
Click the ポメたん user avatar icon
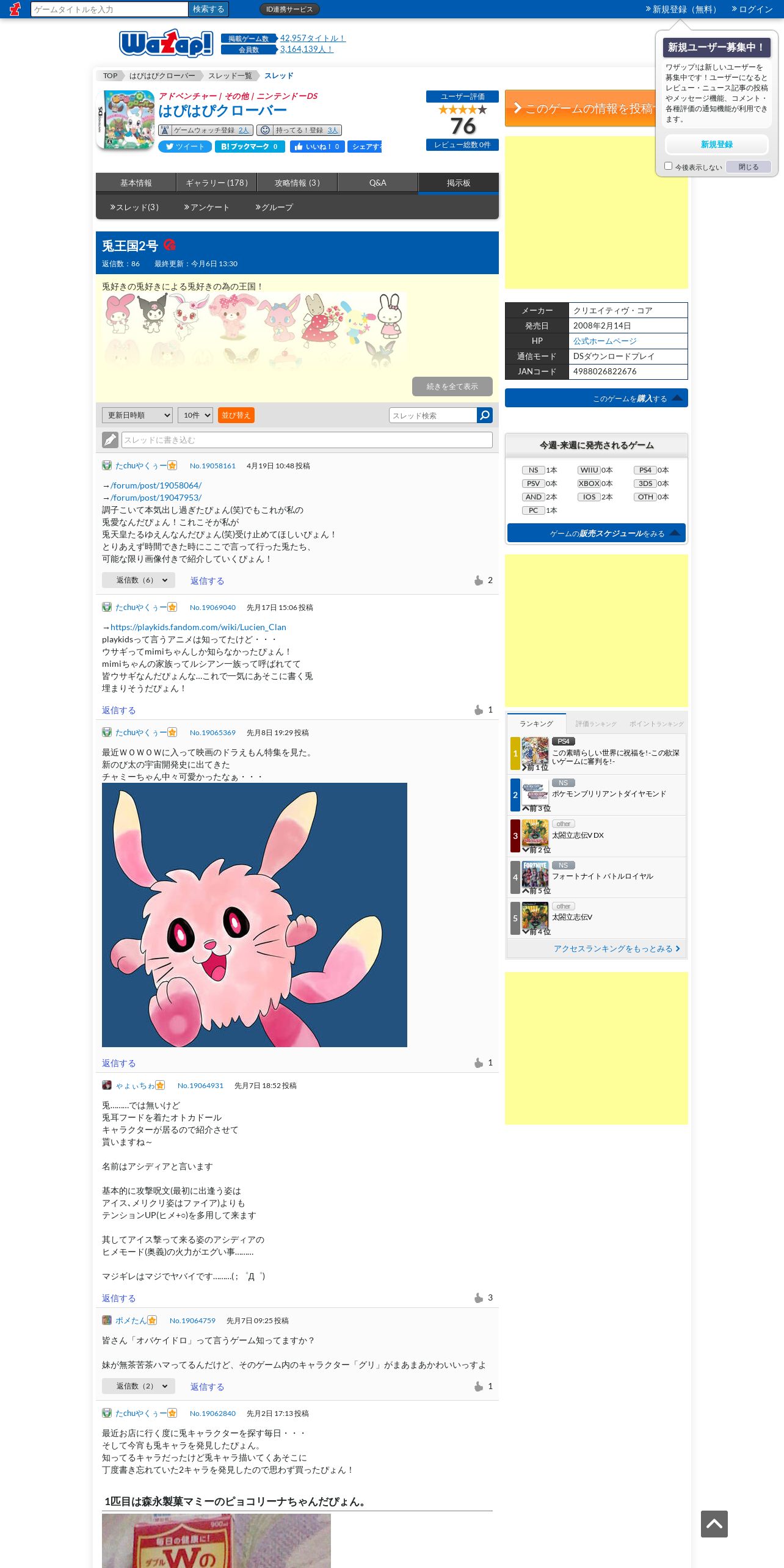(107, 1320)
